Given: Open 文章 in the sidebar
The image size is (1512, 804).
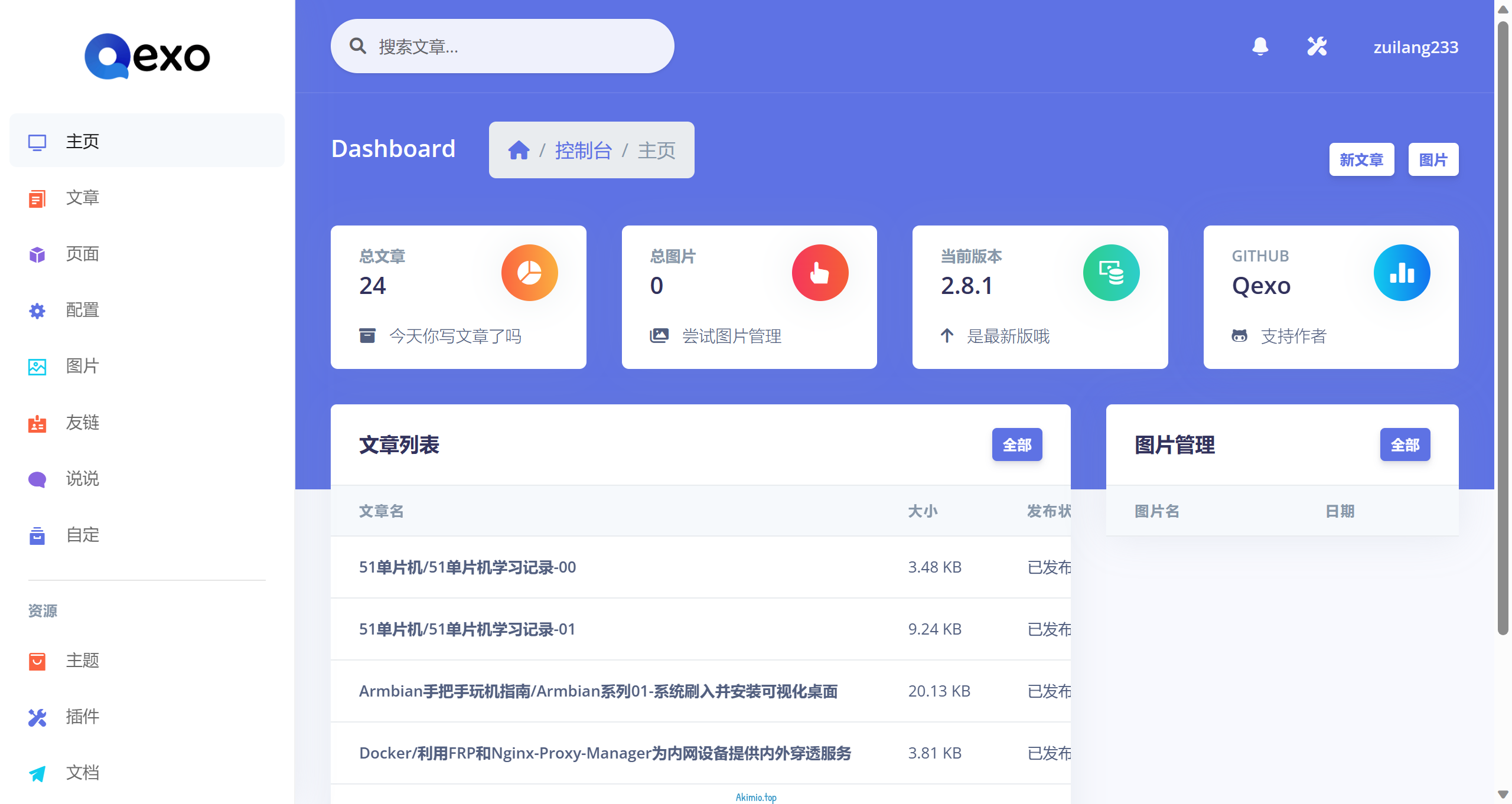Looking at the screenshot, I should (x=147, y=197).
